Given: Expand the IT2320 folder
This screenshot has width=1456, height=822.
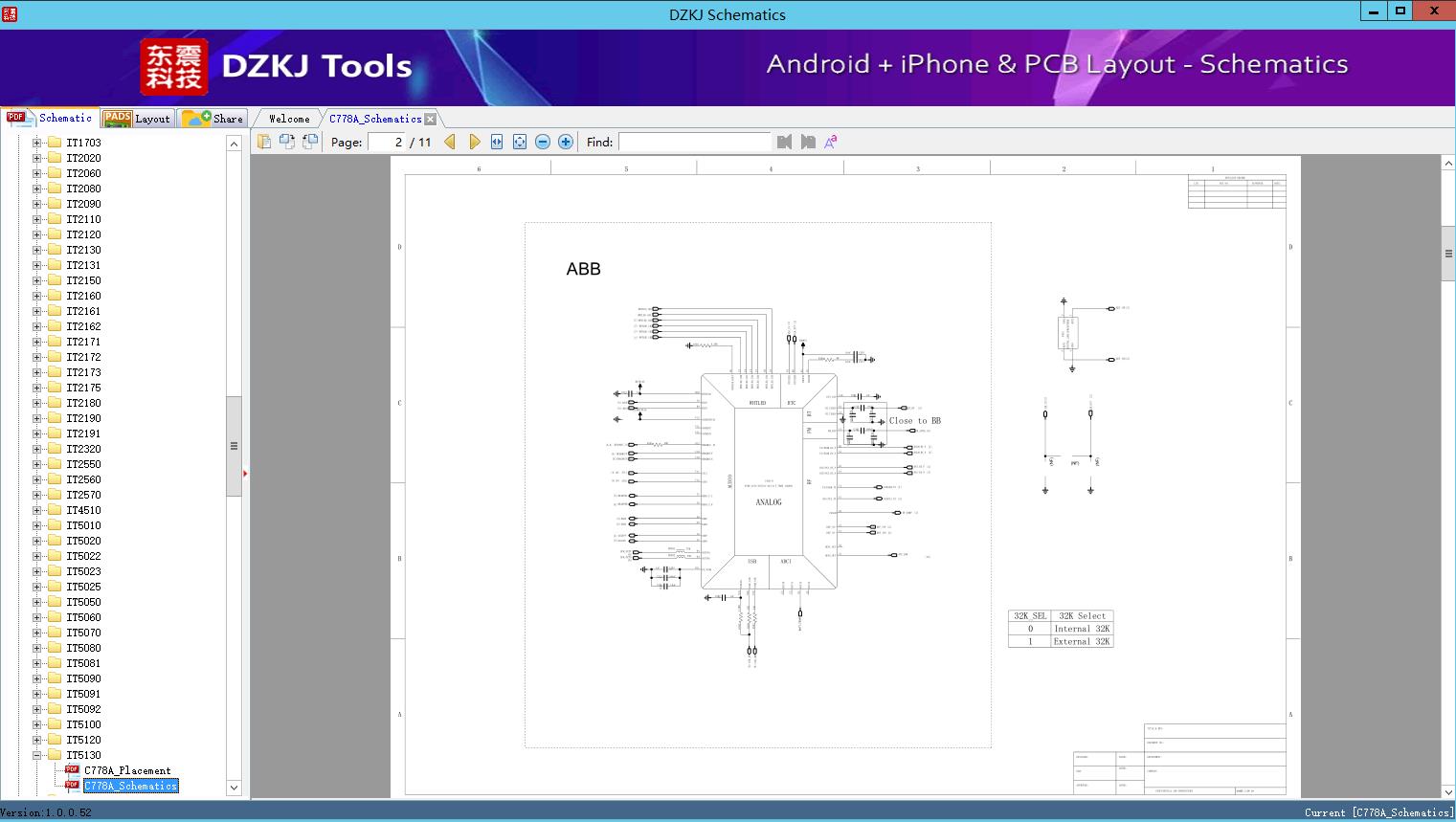Looking at the screenshot, I should click(x=36, y=449).
